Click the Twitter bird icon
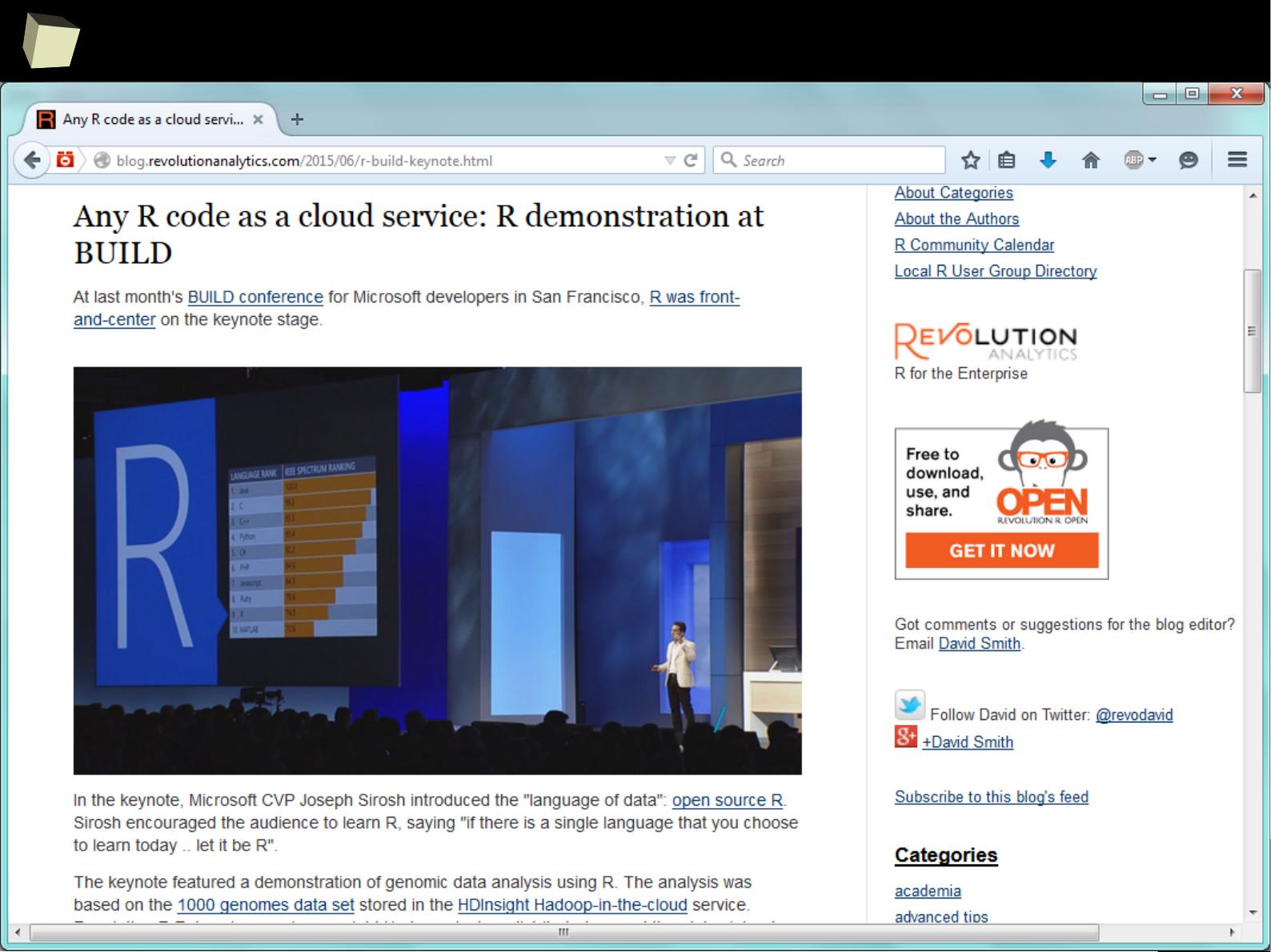The image size is (1271, 952). (x=909, y=705)
